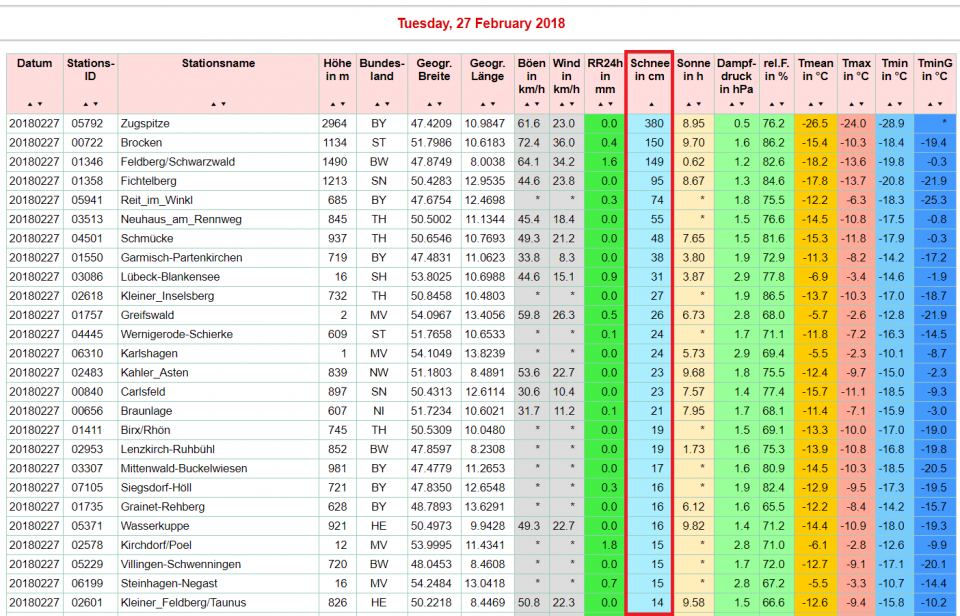Screen dimensions: 960x616
Task: Sort Höhe in m ascending arrow
Action: (333, 104)
